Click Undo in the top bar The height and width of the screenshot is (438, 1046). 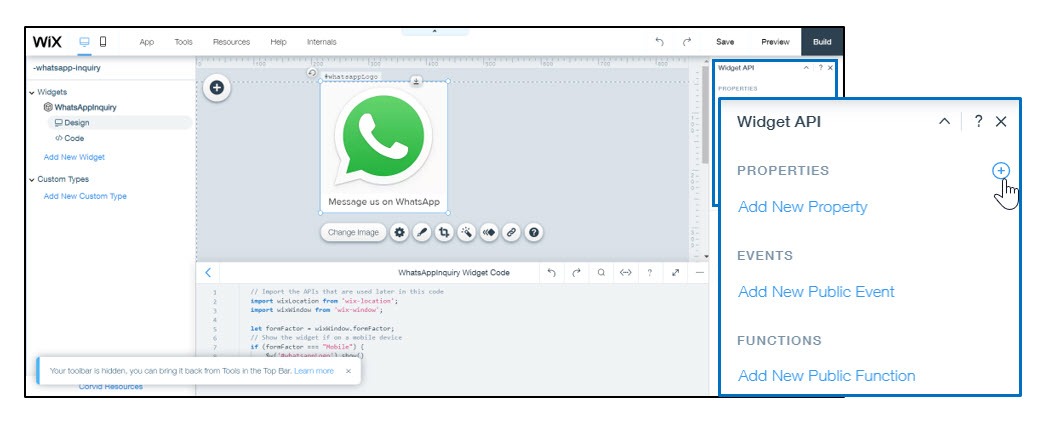(660, 42)
